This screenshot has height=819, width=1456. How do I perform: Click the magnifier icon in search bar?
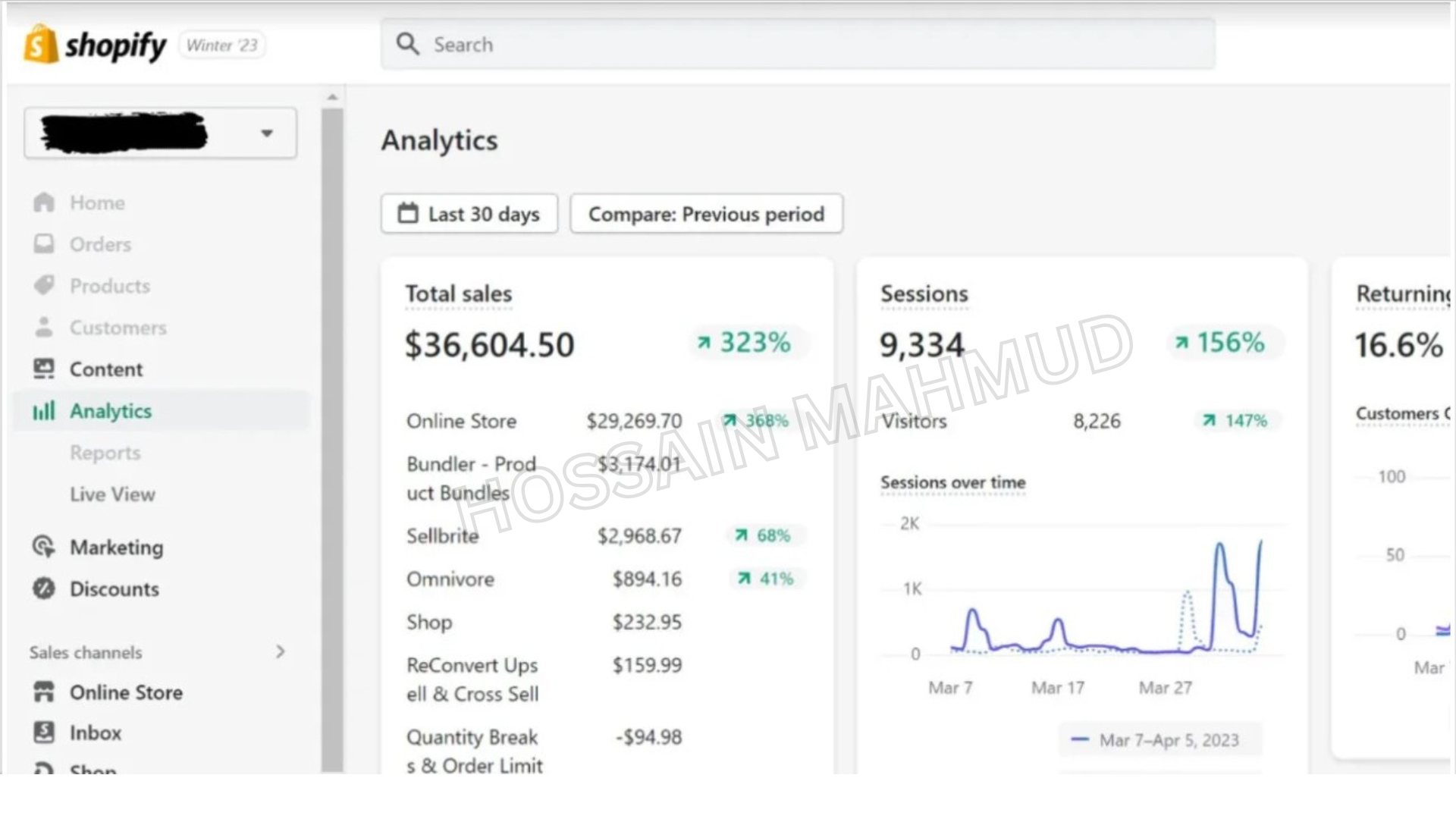[x=408, y=44]
